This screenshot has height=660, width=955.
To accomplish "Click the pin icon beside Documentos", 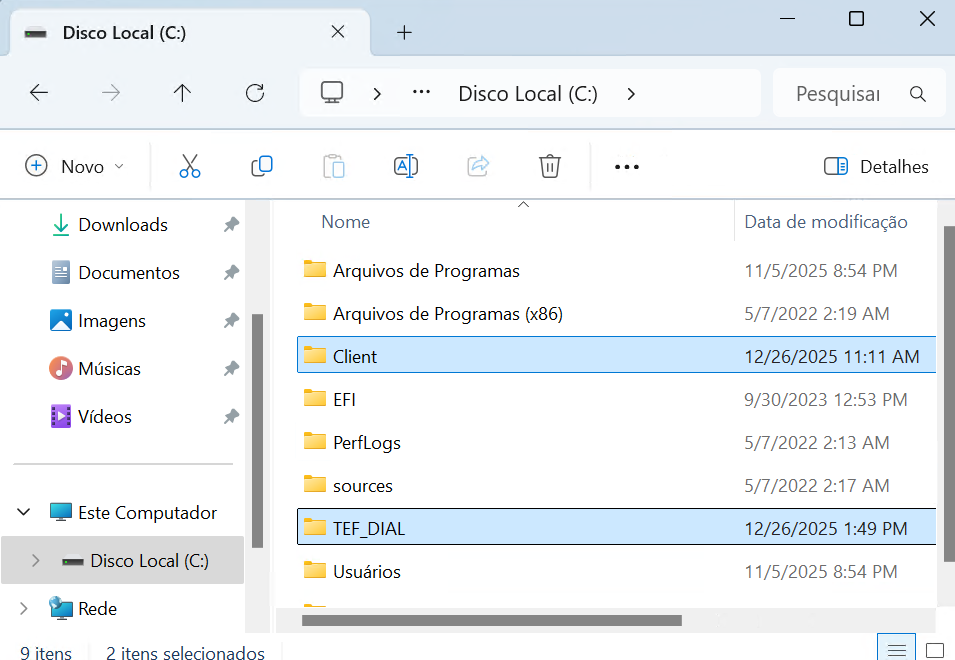I will pos(231,273).
